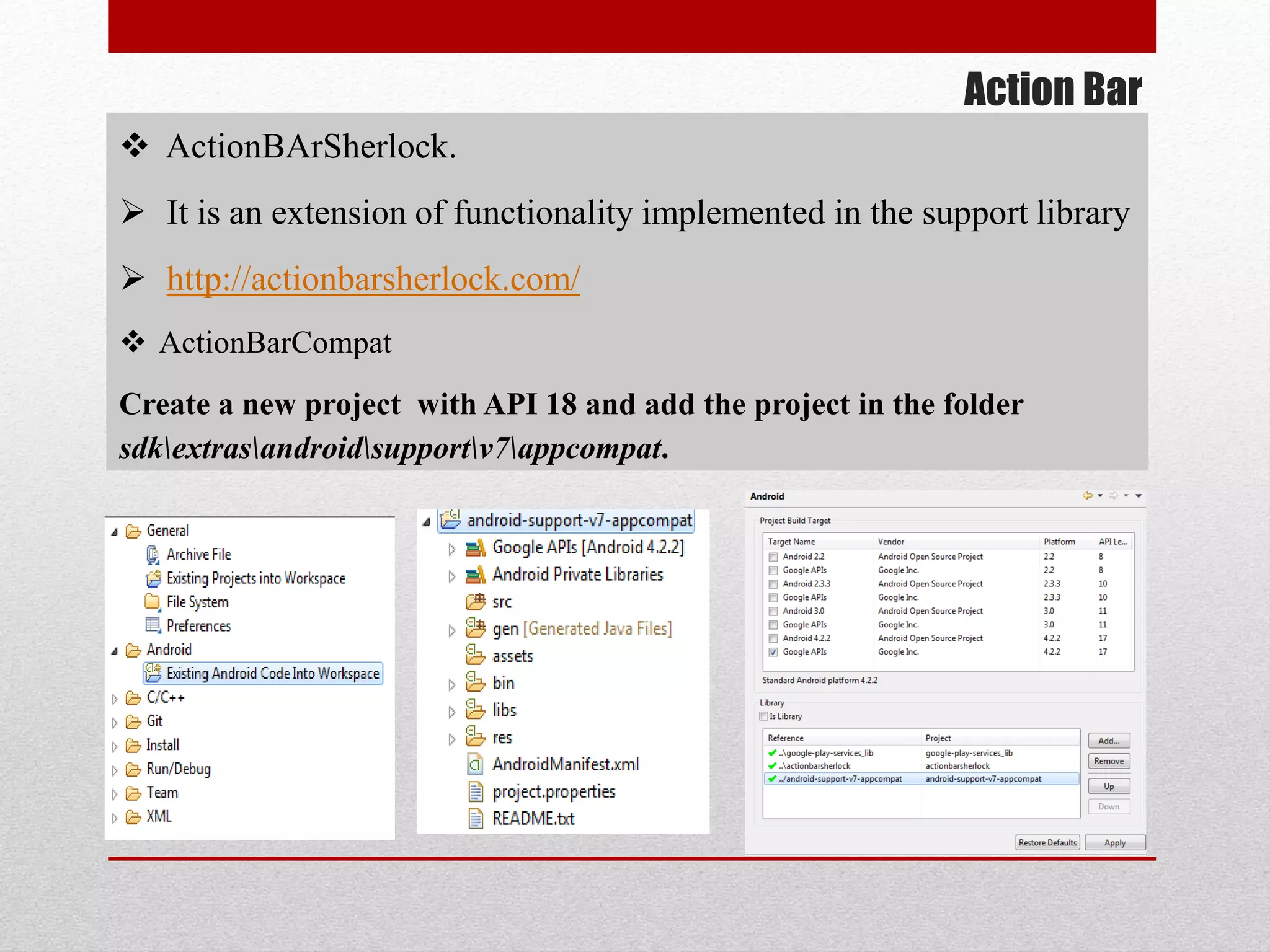Click the Platform column header
Screen dimensions: 1270x952
click(x=1067, y=542)
